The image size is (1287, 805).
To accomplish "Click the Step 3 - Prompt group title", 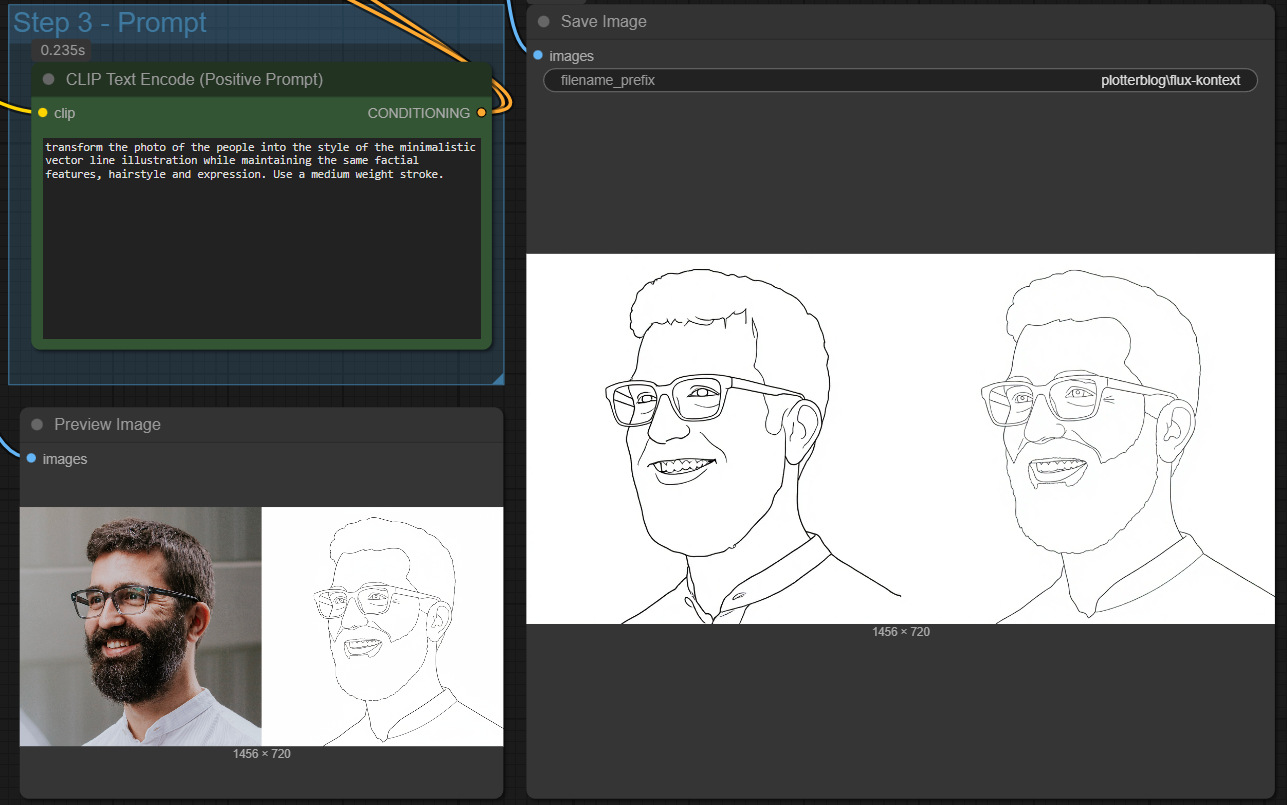I will [x=110, y=22].
